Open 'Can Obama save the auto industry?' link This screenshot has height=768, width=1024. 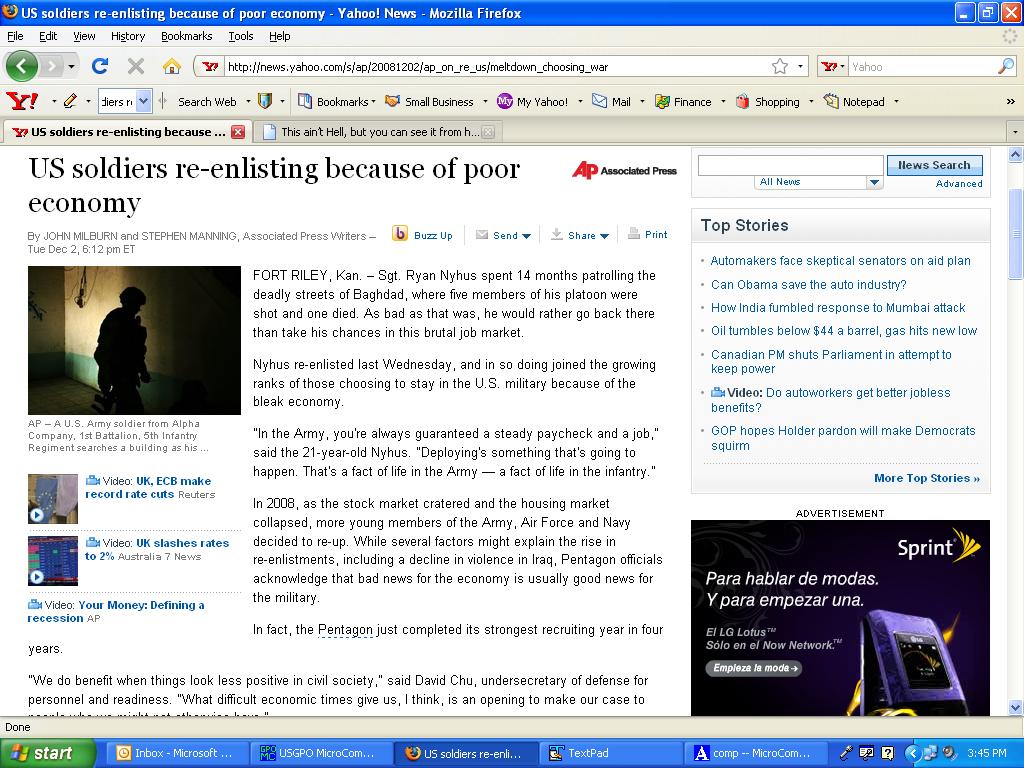tap(808, 284)
